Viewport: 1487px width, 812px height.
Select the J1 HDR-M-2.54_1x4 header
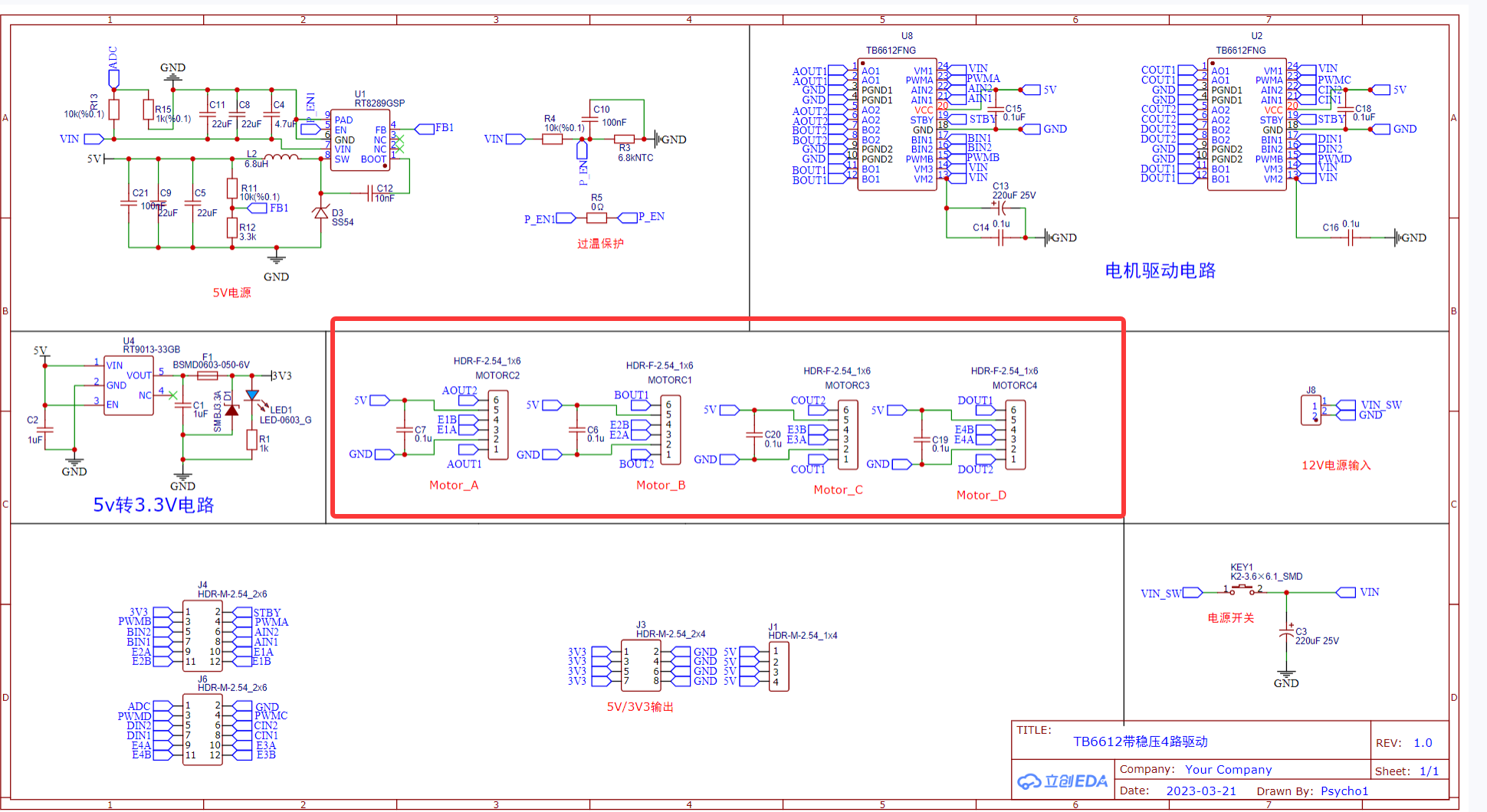(x=779, y=666)
